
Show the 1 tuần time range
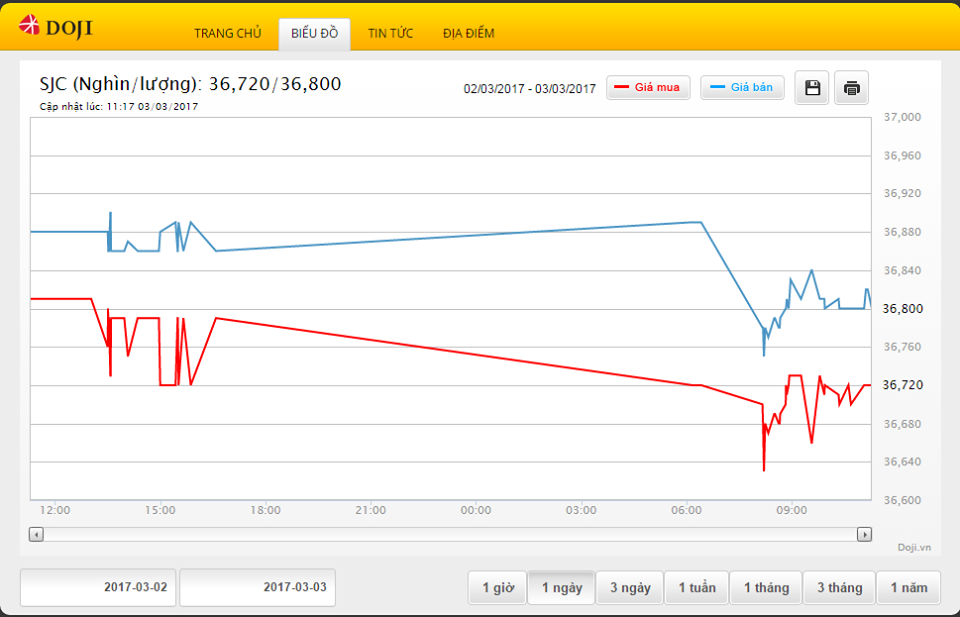coord(697,588)
